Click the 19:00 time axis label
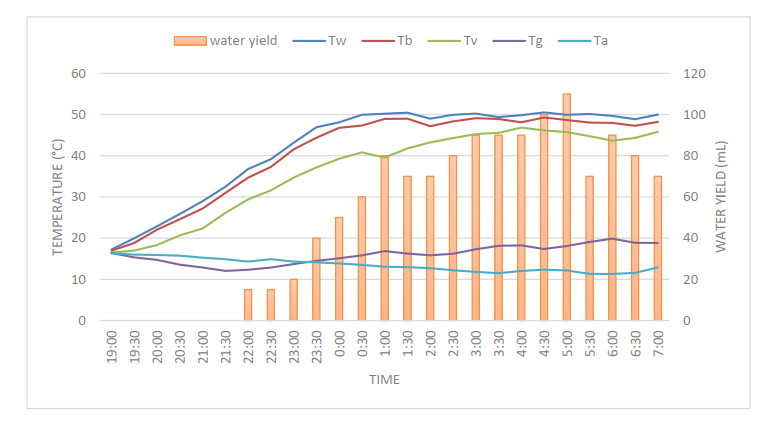766x425 pixels. click(x=112, y=346)
